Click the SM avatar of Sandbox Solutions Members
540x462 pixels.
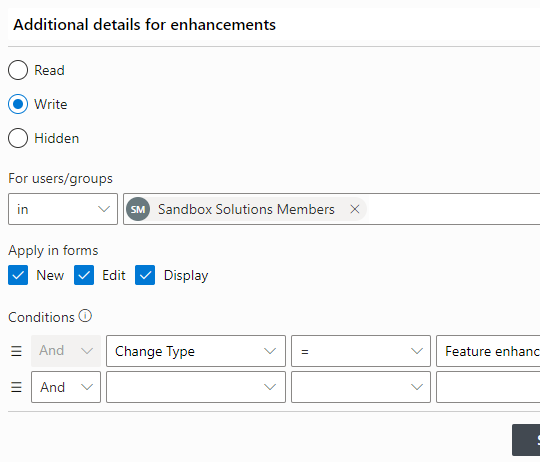(138, 209)
